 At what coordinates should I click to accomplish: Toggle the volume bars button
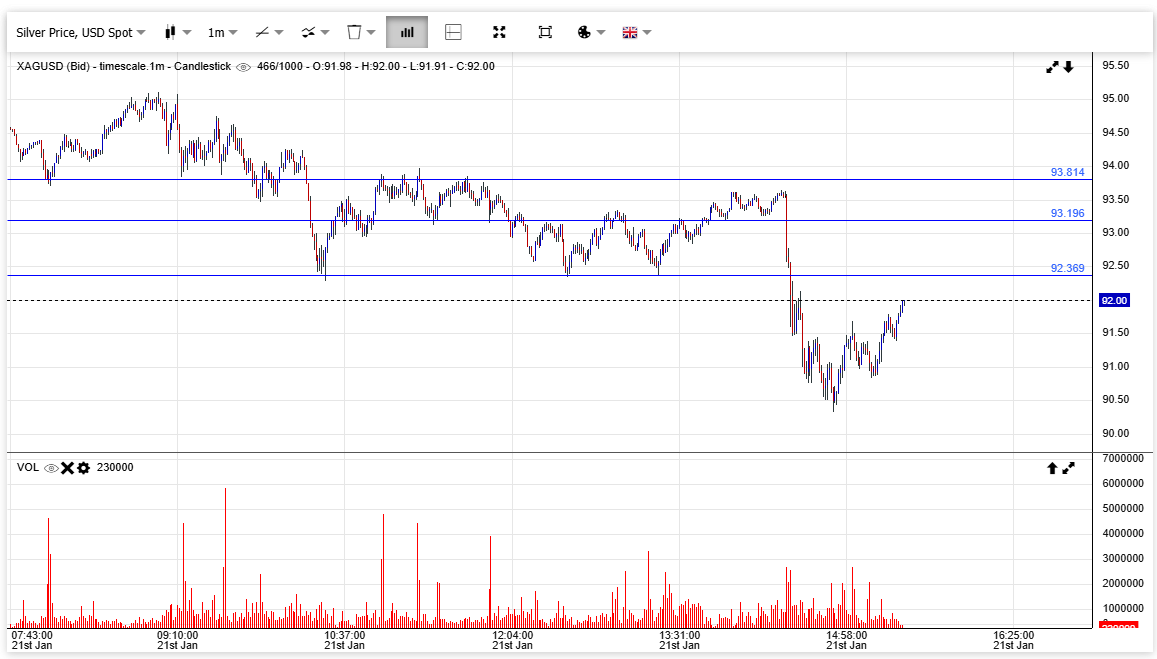click(407, 32)
